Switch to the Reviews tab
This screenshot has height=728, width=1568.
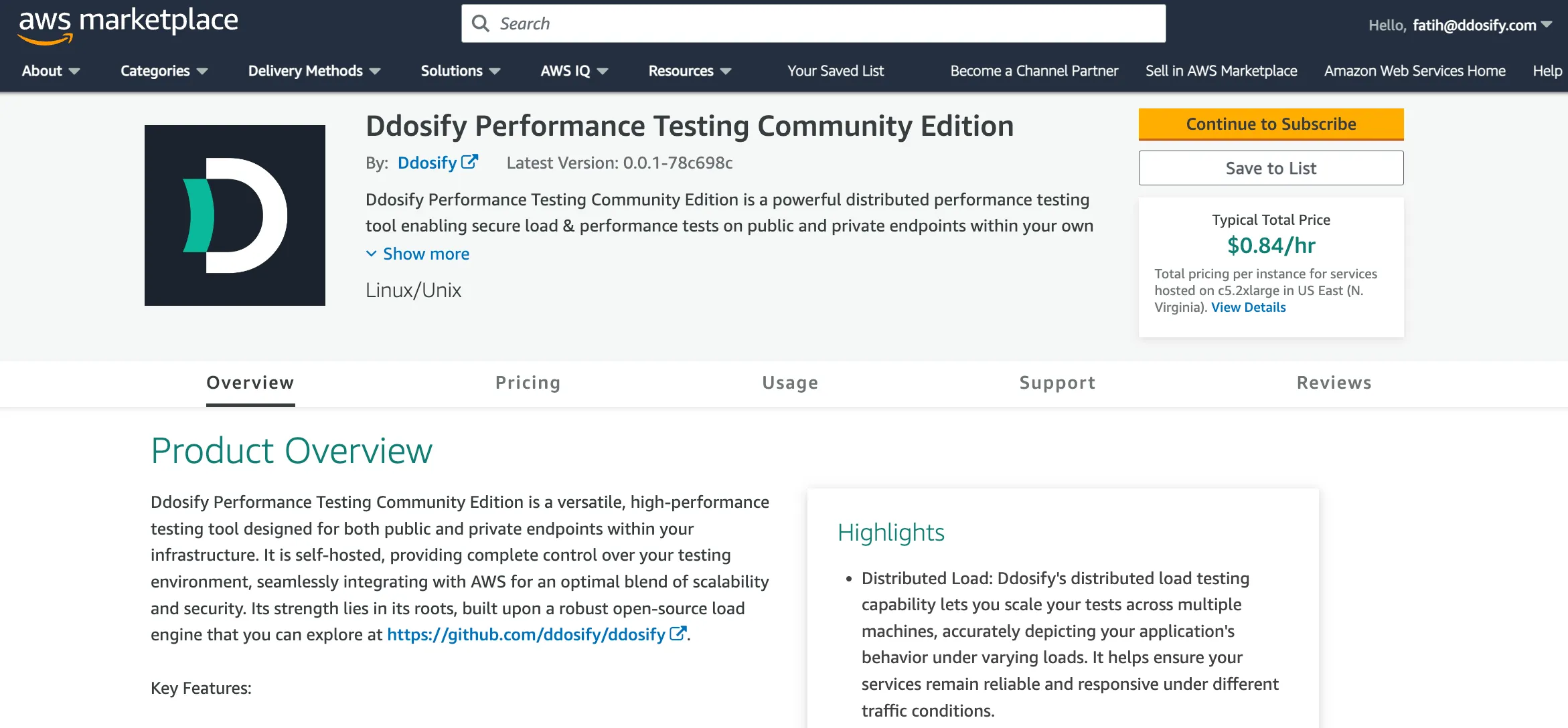(x=1334, y=383)
